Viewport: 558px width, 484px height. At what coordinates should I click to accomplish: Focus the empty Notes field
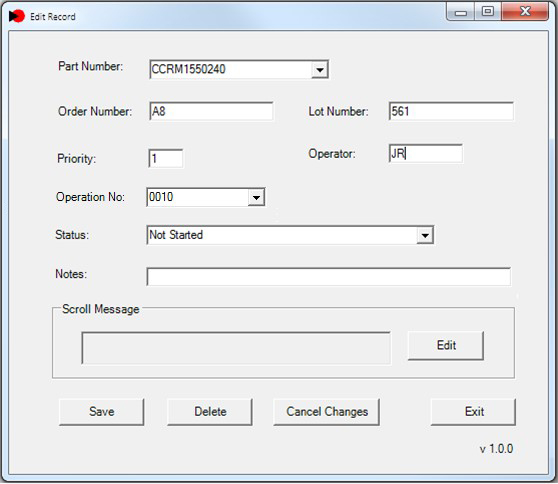pos(329,277)
